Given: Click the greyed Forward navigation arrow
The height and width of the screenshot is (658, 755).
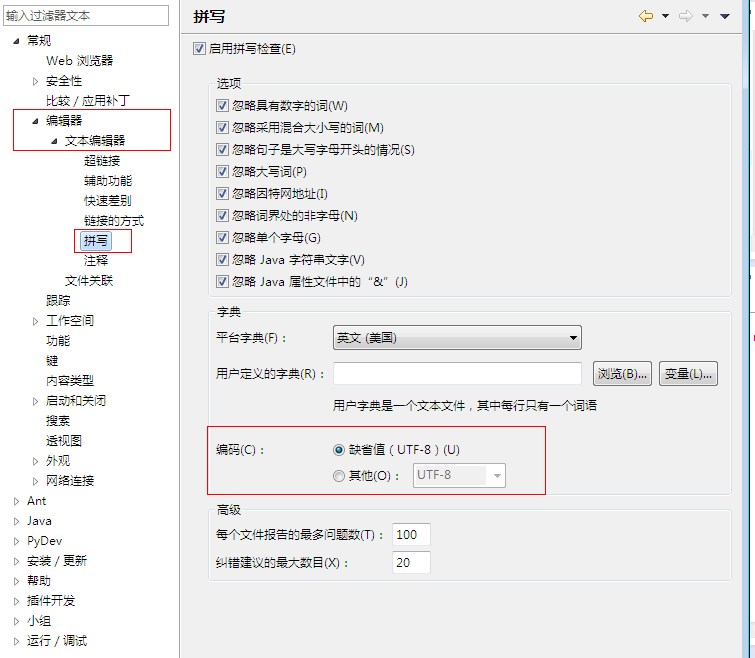Looking at the screenshot, I should [686, 16].
